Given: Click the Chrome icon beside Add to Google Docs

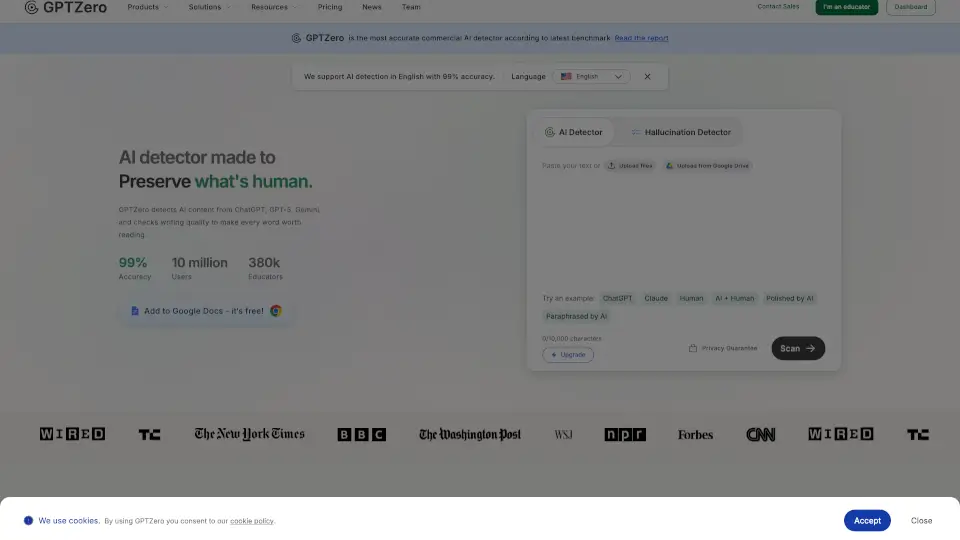Looking at the screenshot, I should [276, 311].
